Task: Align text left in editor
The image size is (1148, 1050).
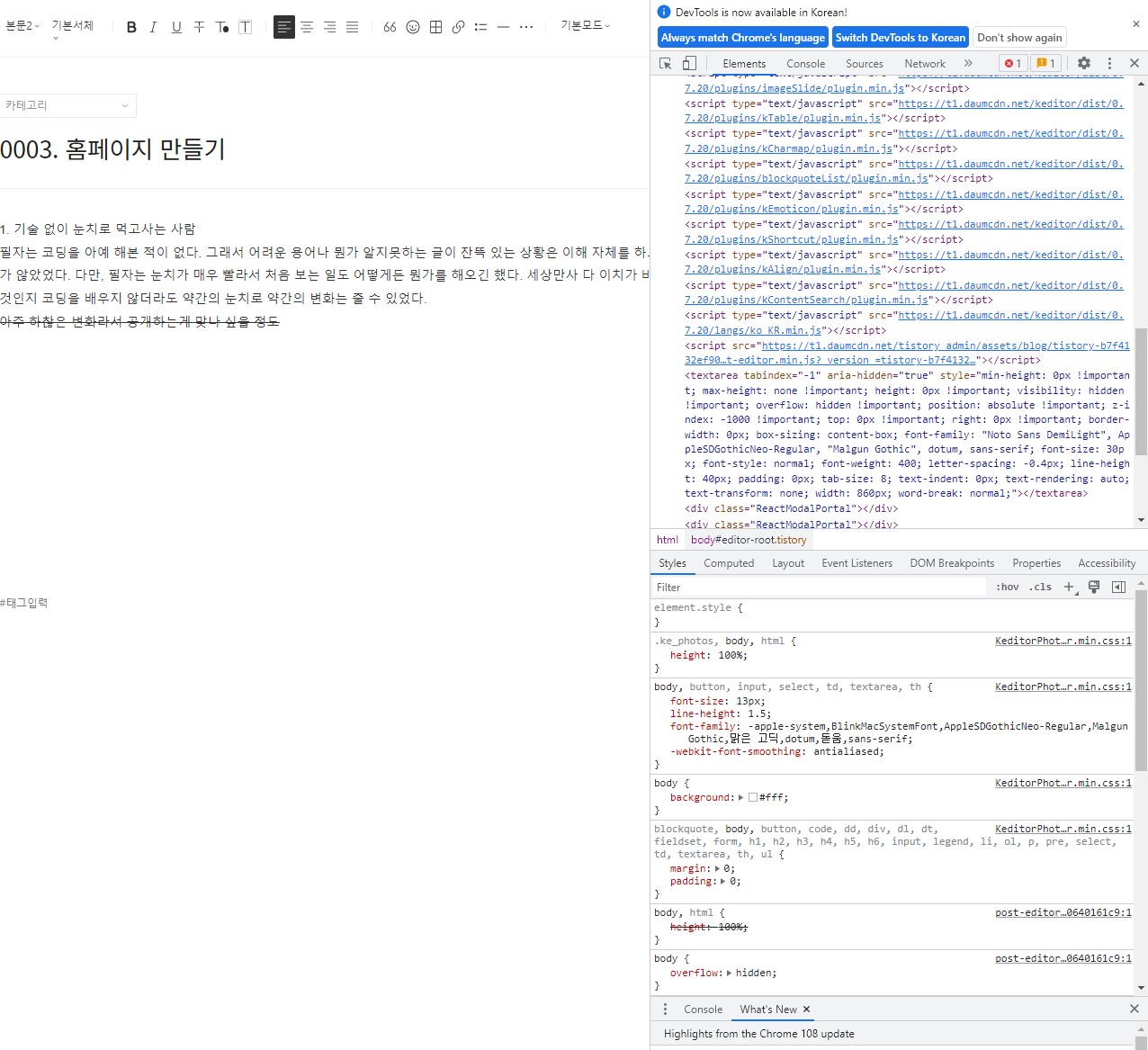Action: 284,27
